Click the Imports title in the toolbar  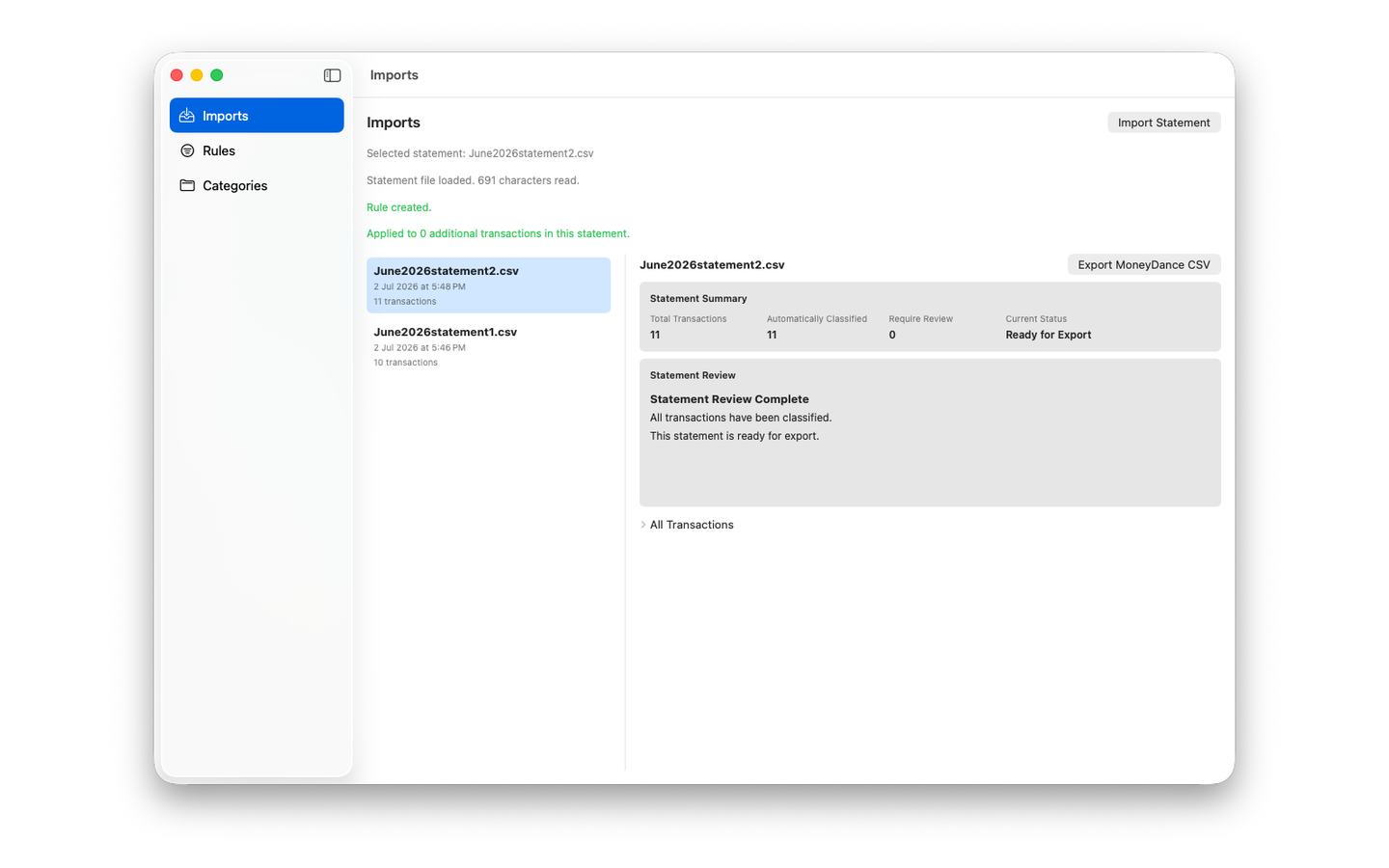click(x=395, y=75)
